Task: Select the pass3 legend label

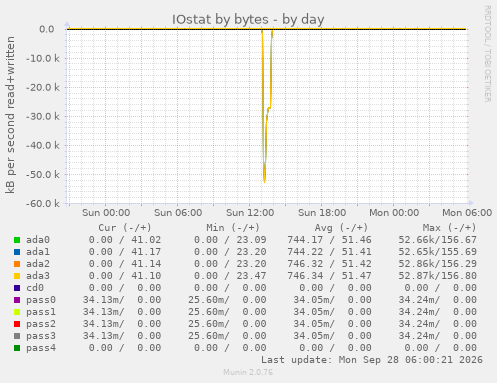Action: pyautogui.click(x=41, y=336)
